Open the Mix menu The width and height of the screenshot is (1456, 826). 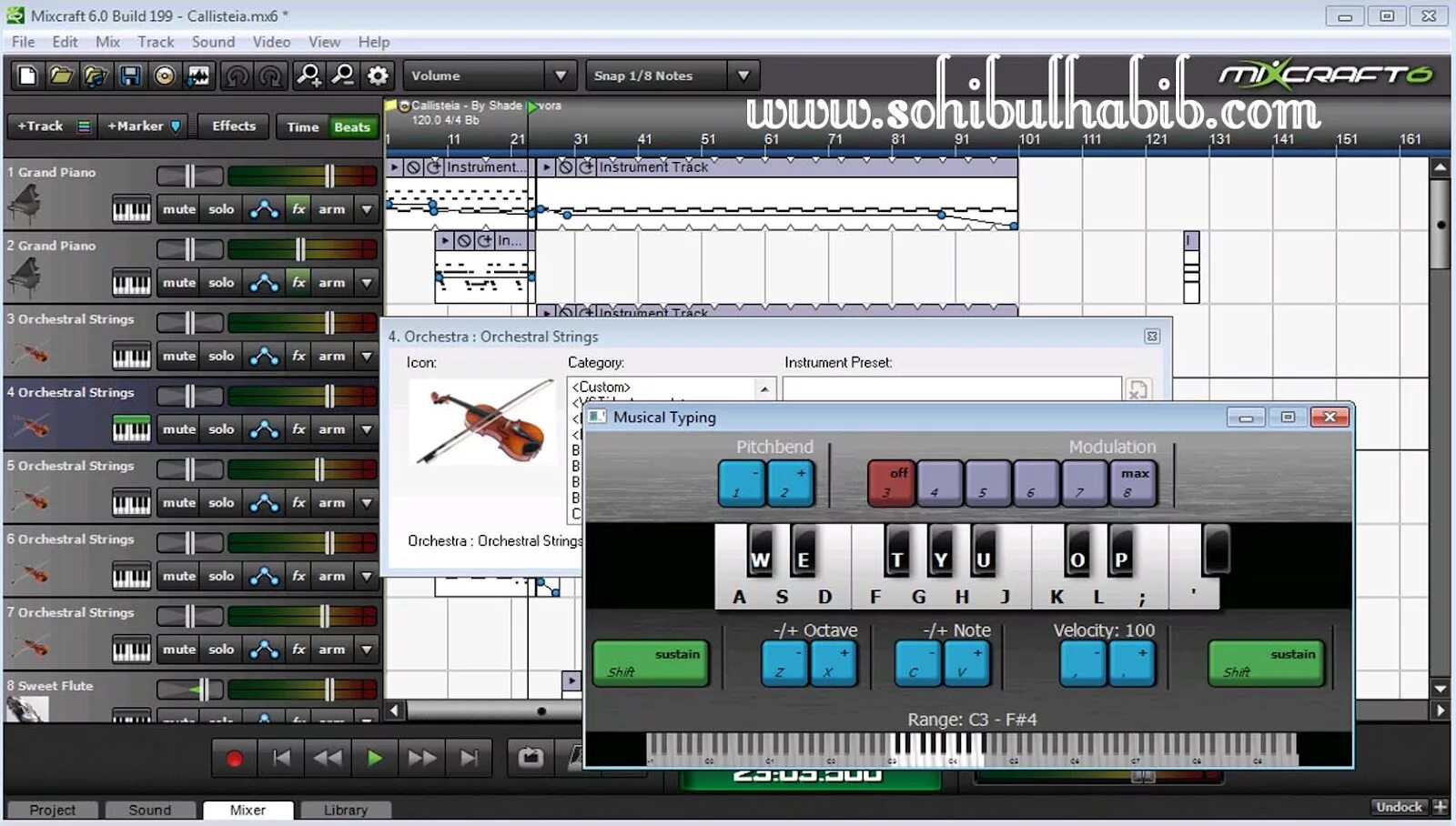[107, 42]
